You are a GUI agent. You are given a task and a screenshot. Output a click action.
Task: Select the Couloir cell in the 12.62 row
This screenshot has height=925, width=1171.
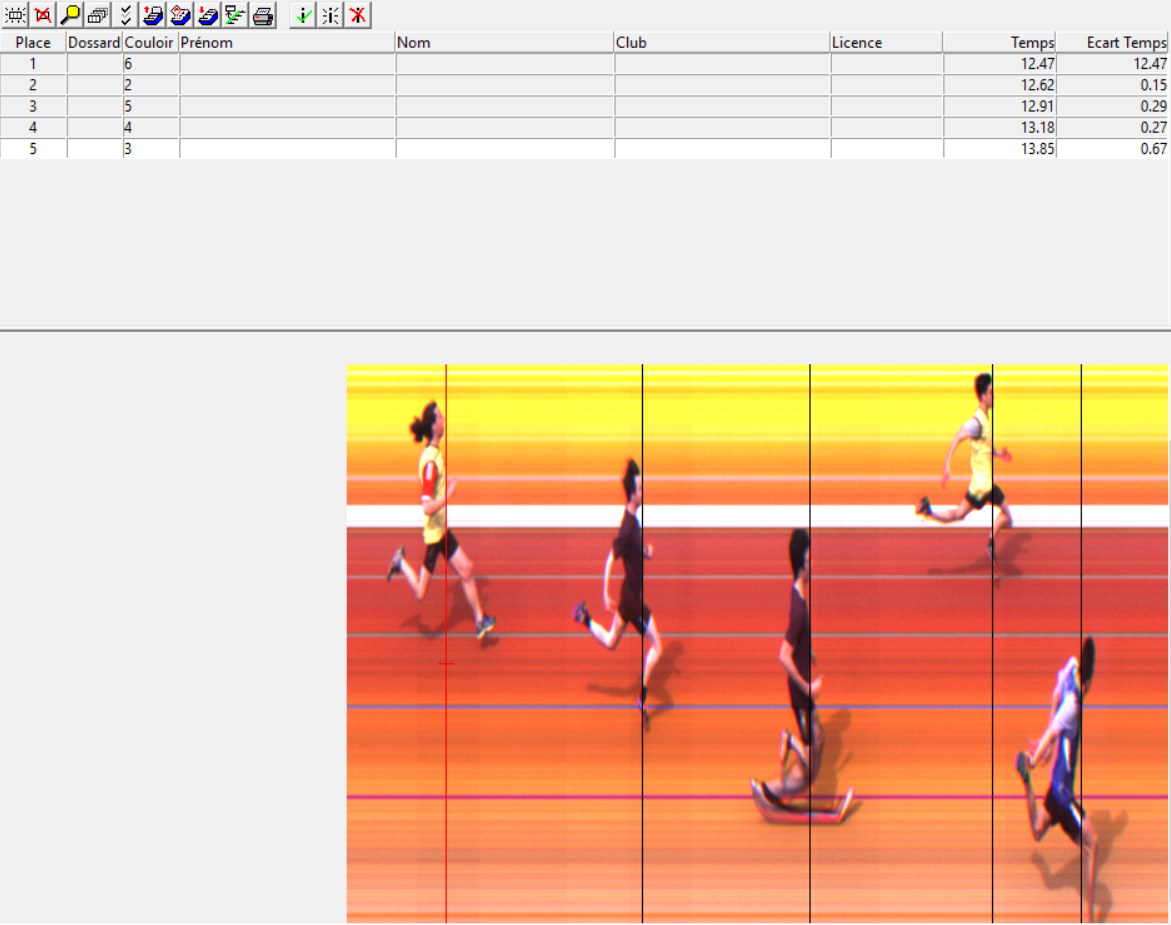point(151,85)
